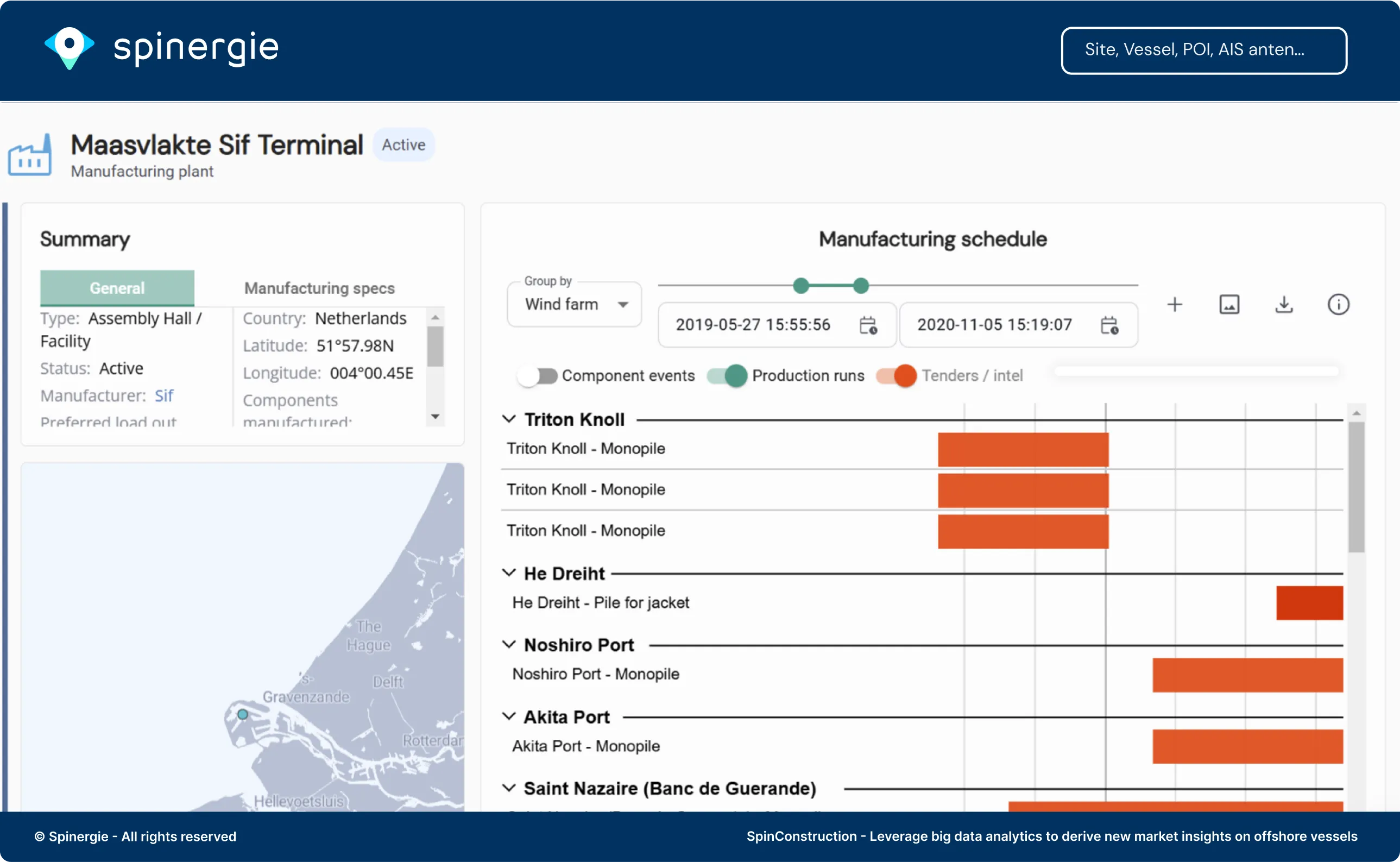Click the end date field 2020-11-05
Viewport: 1400px width, 862px height.
click(x=1019, y=325)
